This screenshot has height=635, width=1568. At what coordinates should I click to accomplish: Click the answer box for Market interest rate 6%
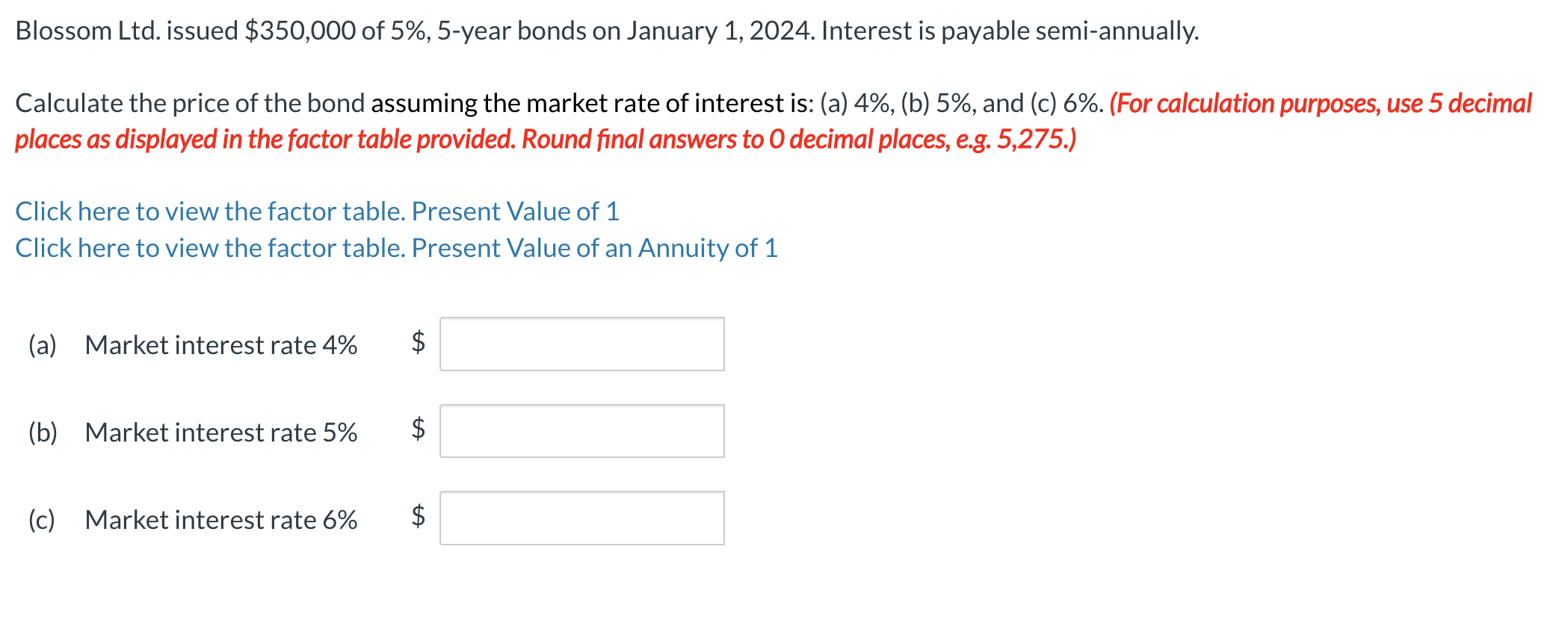[x=581, y=517]
